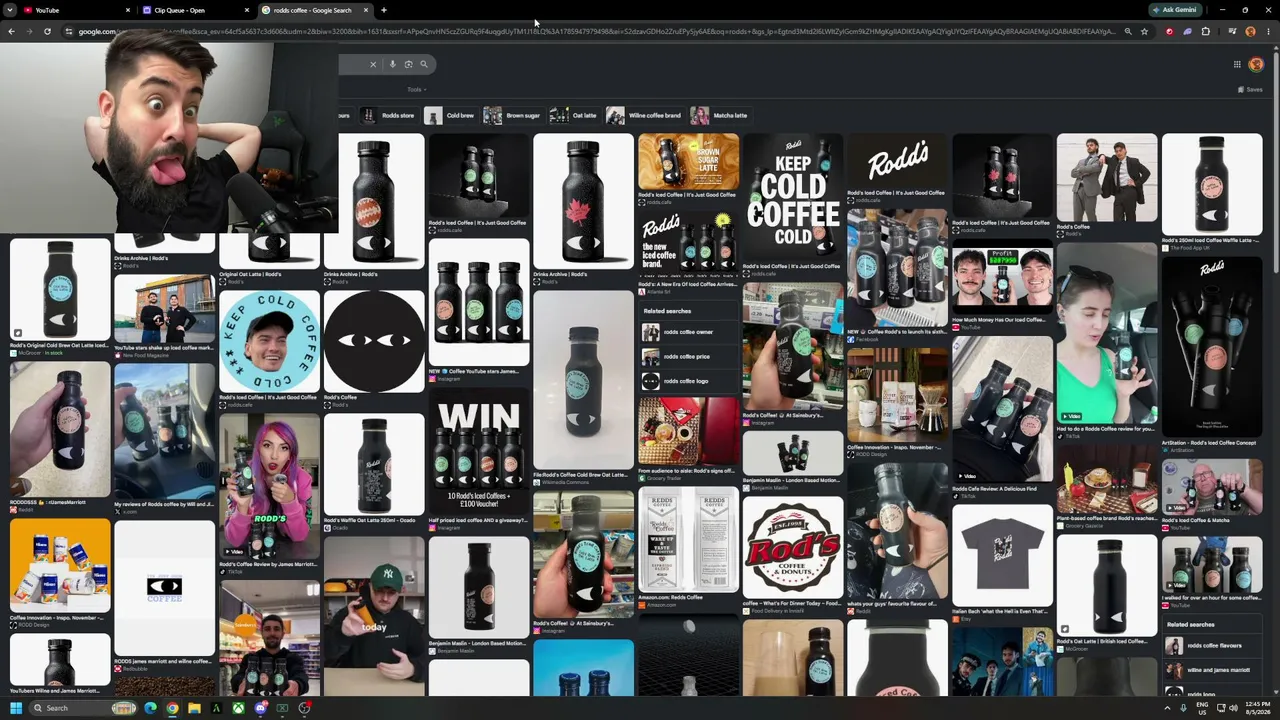
Task: Open the Brown Sugar Latte image
Action: click(x=688, y=160)
